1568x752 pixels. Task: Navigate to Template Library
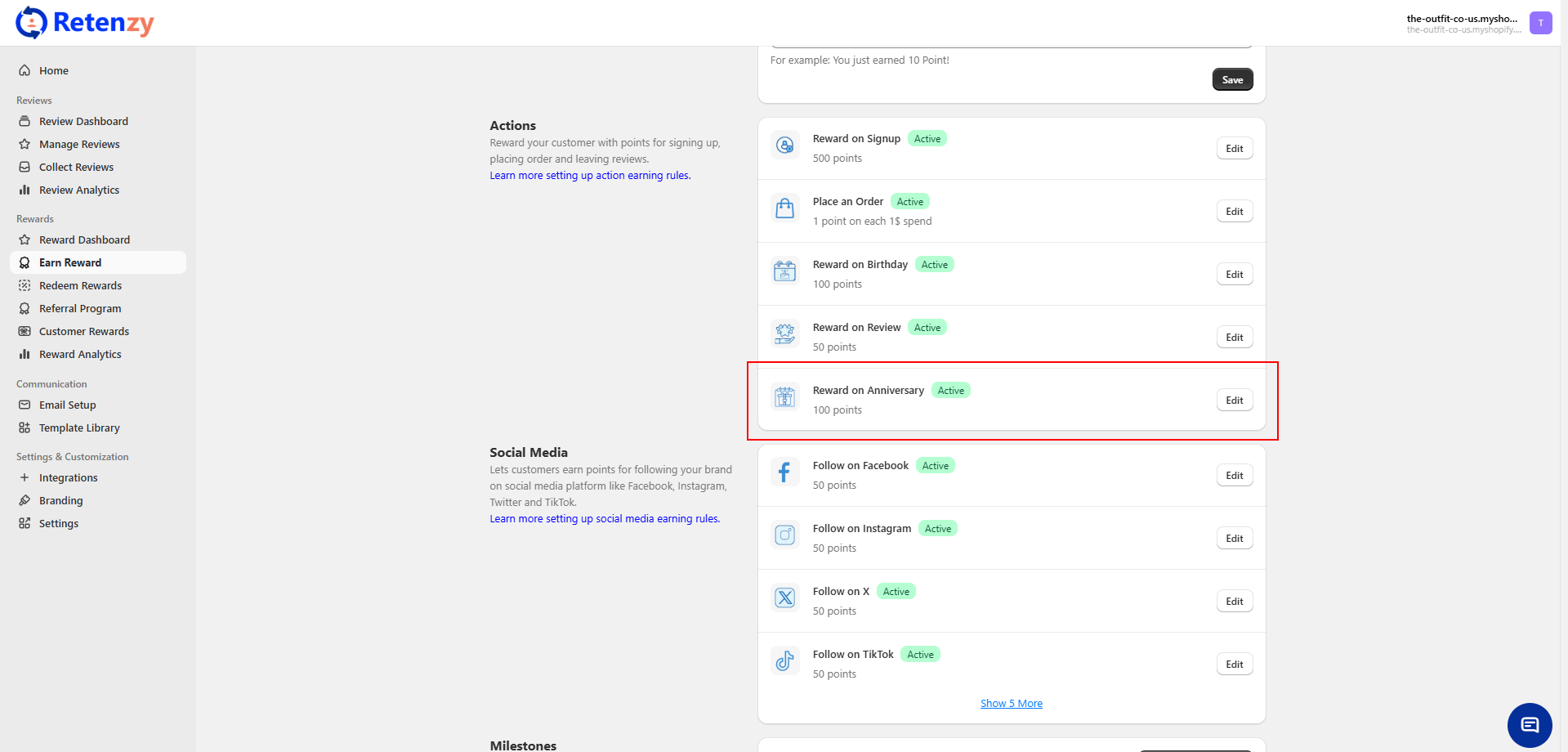point(79,428)
